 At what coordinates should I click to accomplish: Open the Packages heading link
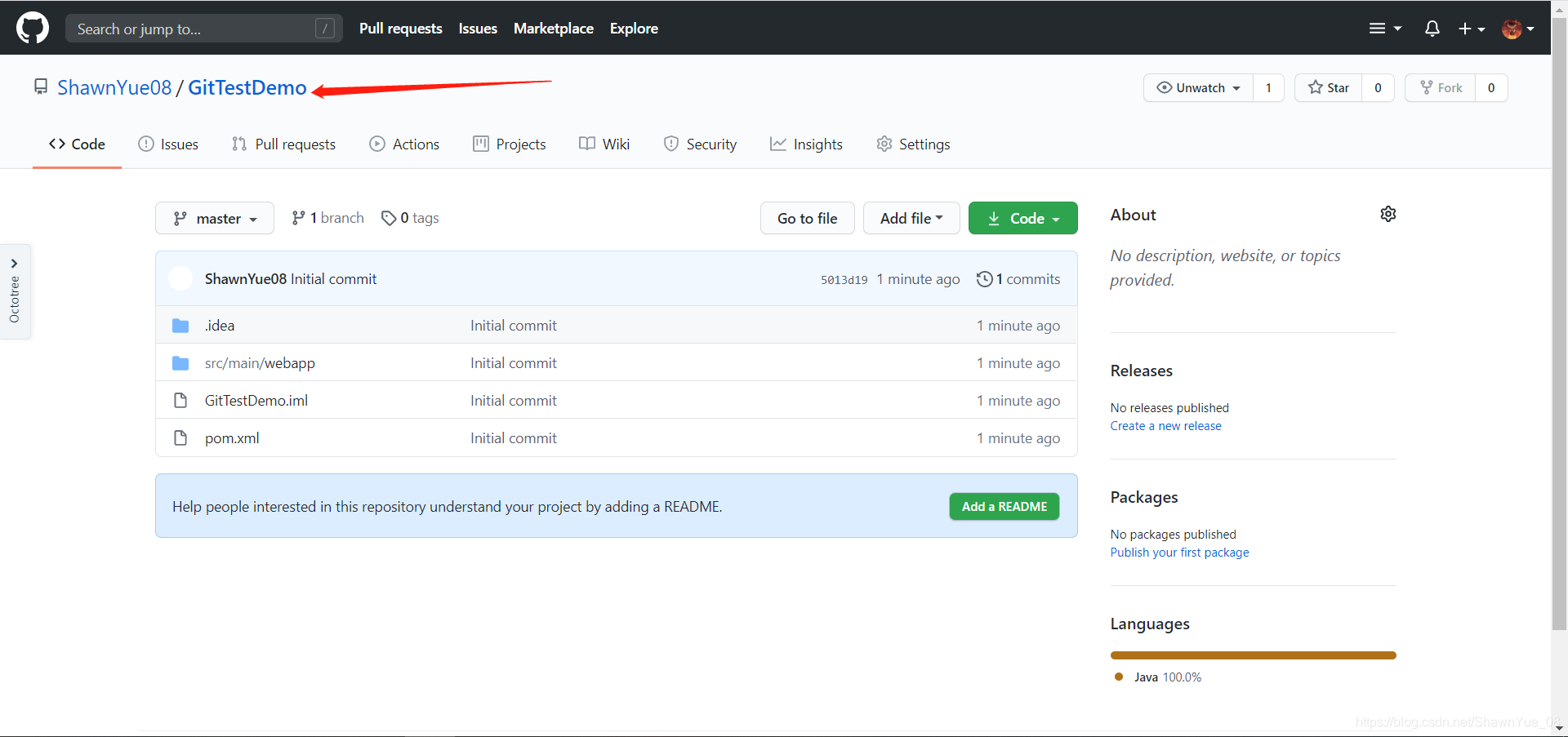[x=1144, y=497]
